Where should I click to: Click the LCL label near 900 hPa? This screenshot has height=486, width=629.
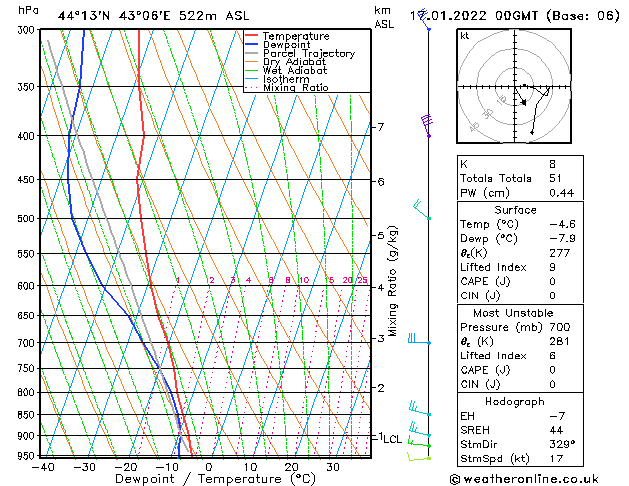(x=392, y=439)
